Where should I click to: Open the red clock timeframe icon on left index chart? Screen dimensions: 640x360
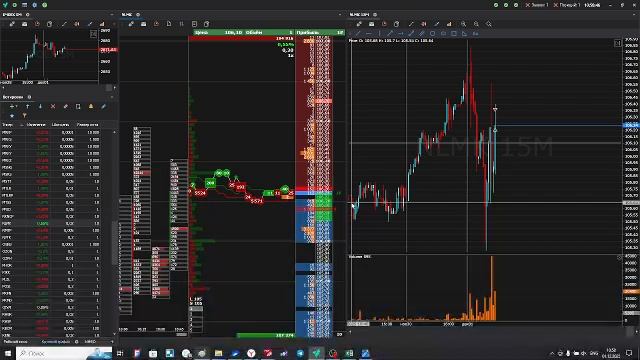pos(37,24)
